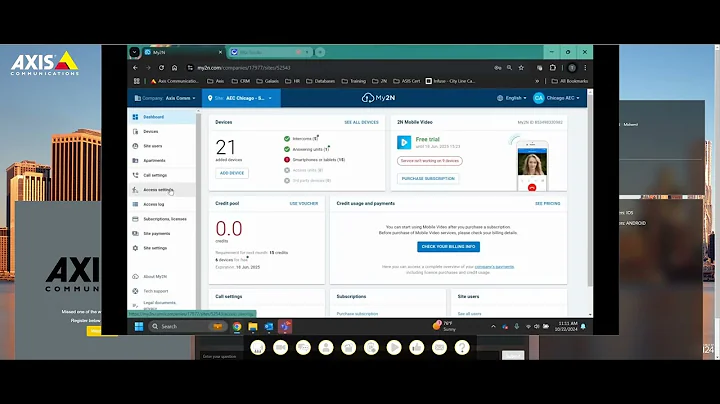Click the SEE PRICING link
720x404 pixels.
(x=547, y=203)
